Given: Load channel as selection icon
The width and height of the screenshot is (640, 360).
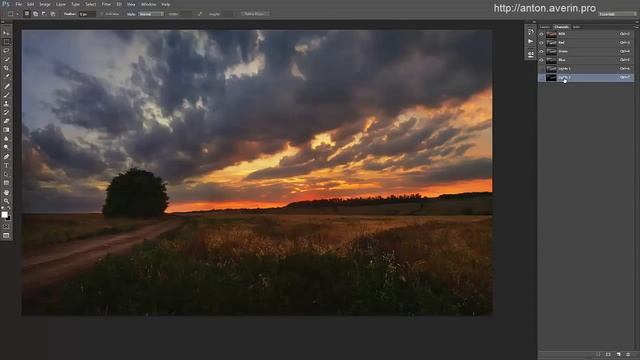Looking at the screenshot, I should pyautogui.click(x=598, y=354).
